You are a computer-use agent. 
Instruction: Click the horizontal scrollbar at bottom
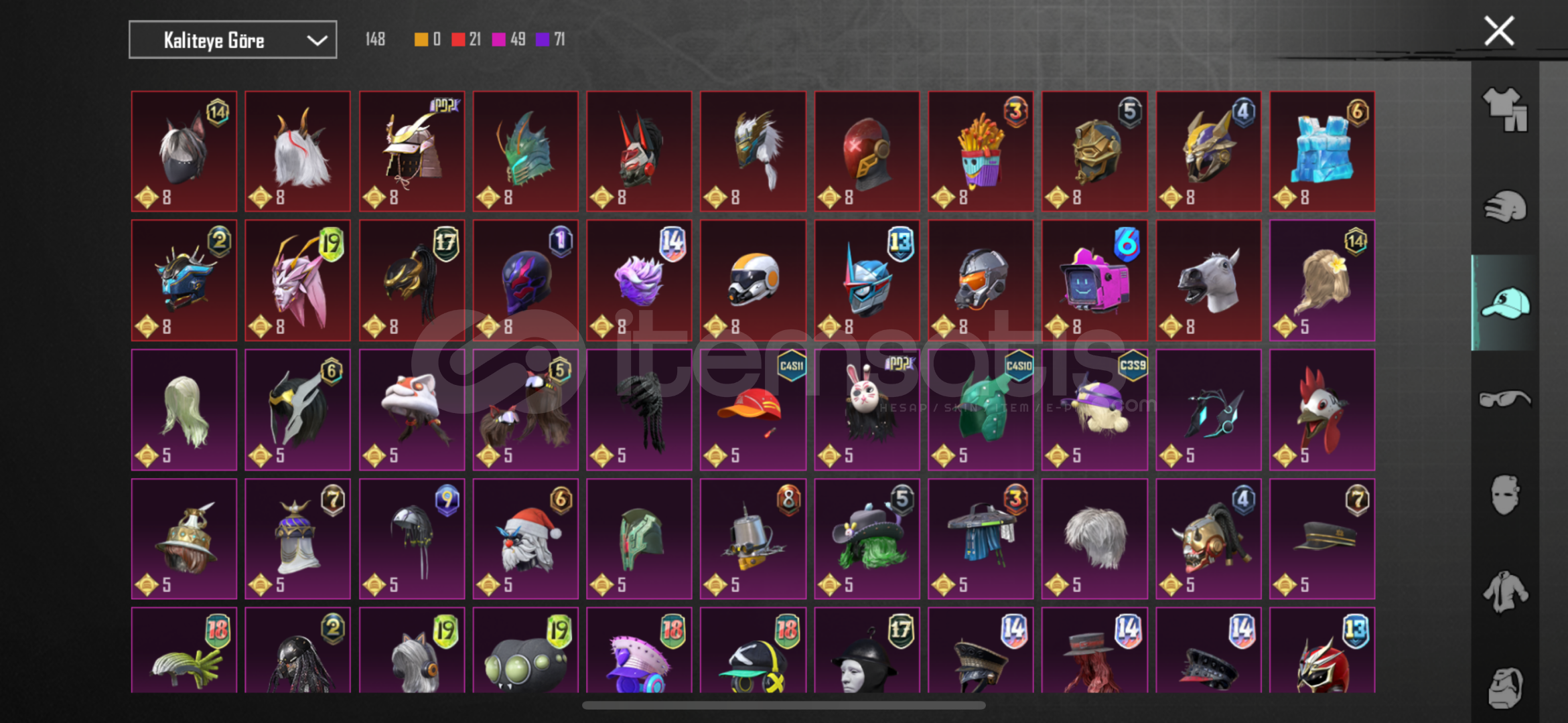coord(784,705)
